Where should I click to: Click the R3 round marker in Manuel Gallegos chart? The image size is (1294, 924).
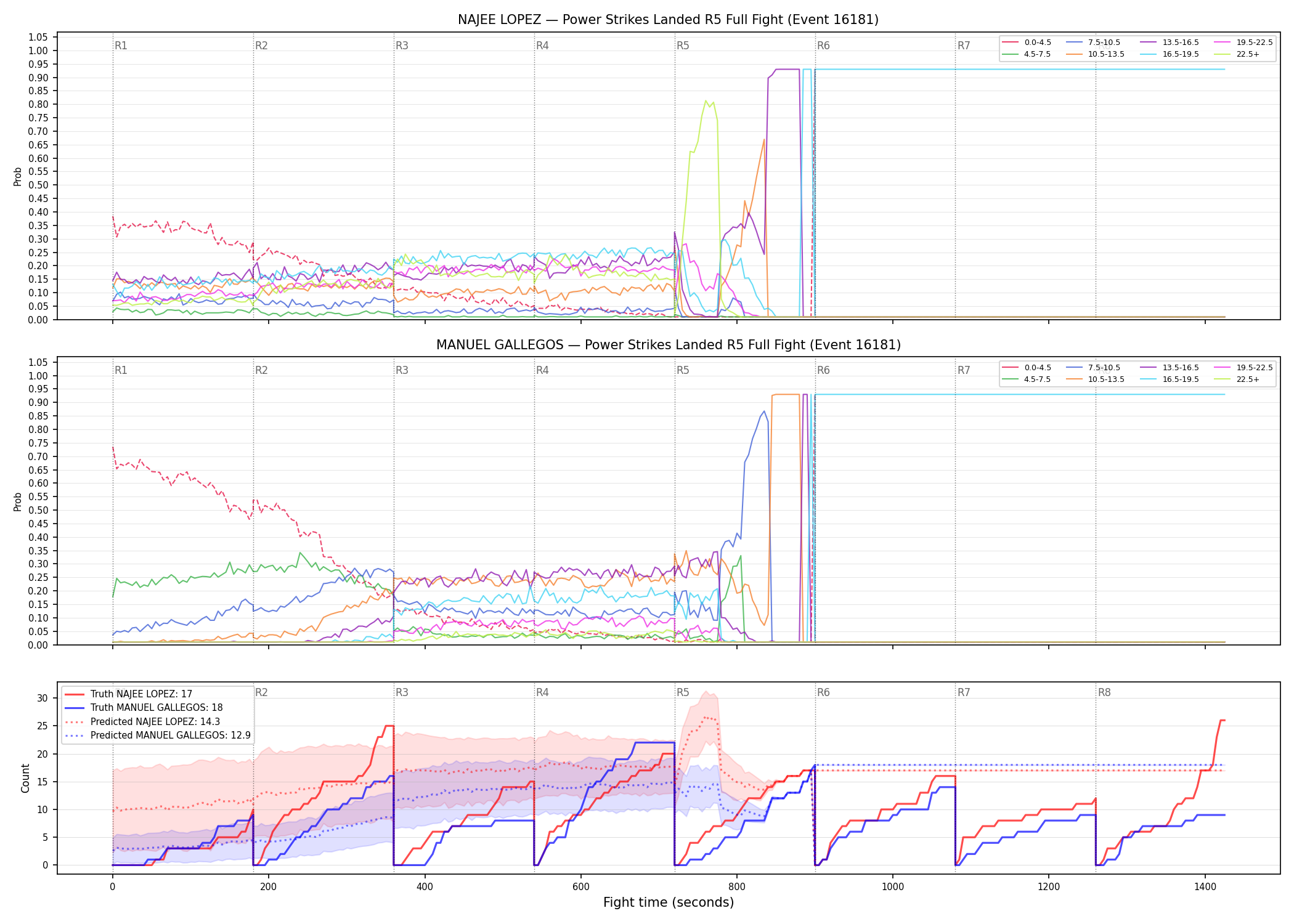click(402, 370)
